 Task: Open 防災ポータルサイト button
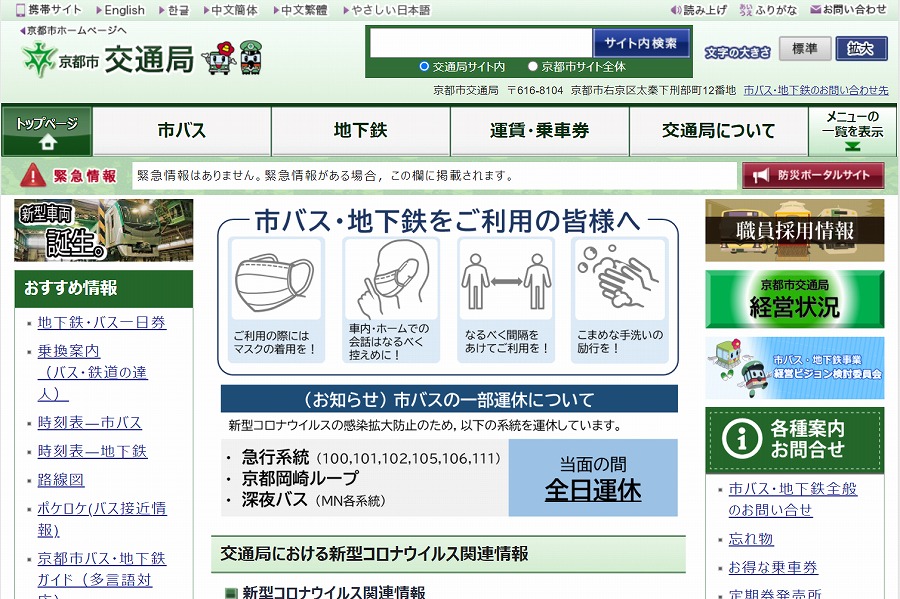[813, 176]
